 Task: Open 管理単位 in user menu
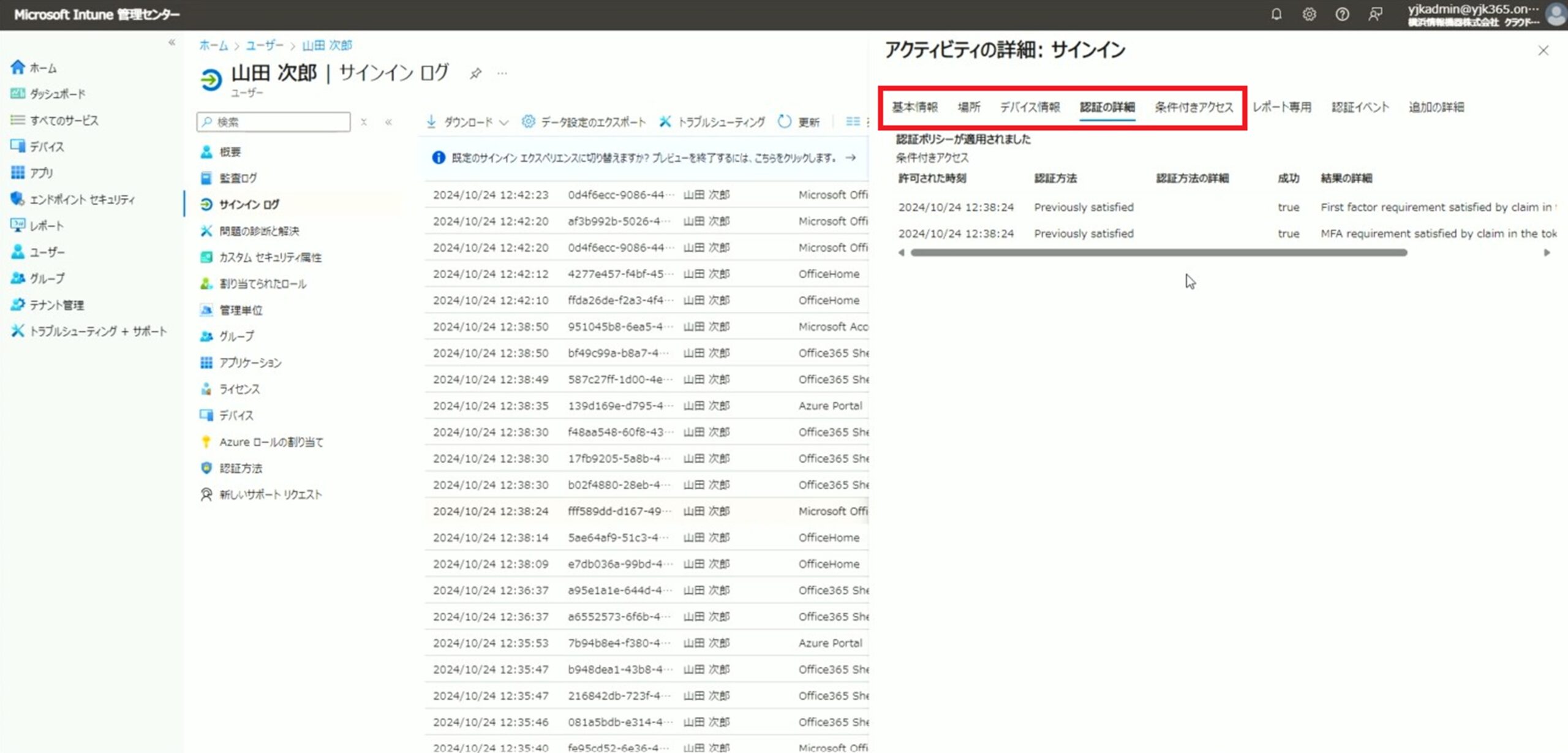pyautogui.click(x=231, y=310)
